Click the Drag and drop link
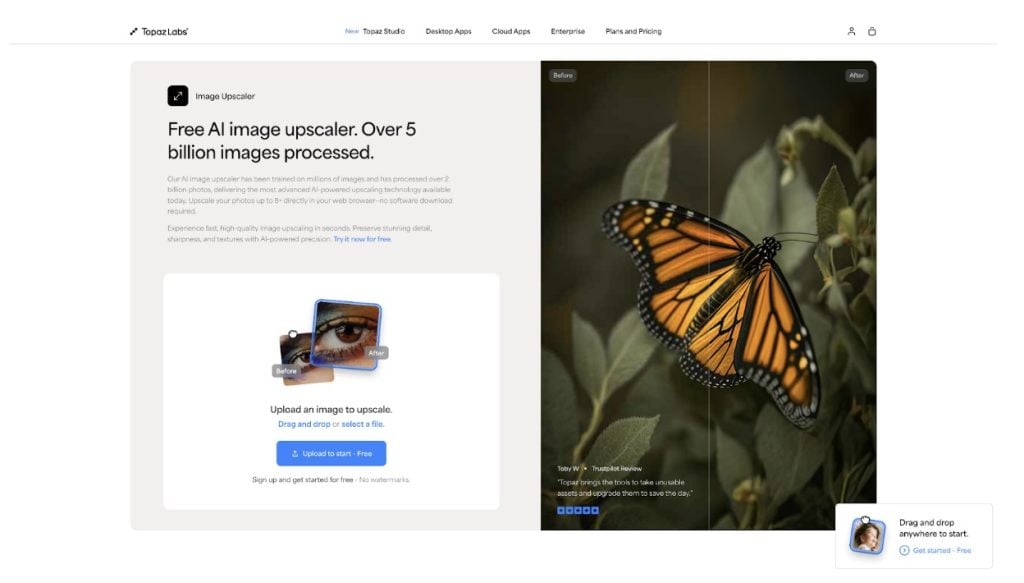The image size is (1024, 583). (304, 424)
